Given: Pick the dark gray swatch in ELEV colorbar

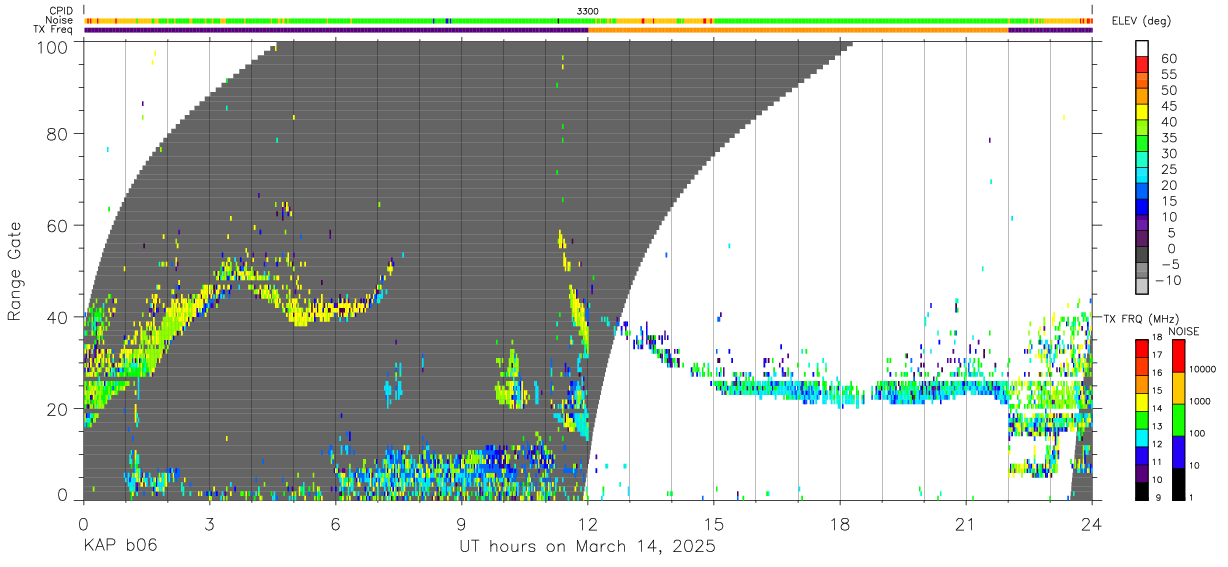Looking at the screenshot, I should pos(1142,254).
